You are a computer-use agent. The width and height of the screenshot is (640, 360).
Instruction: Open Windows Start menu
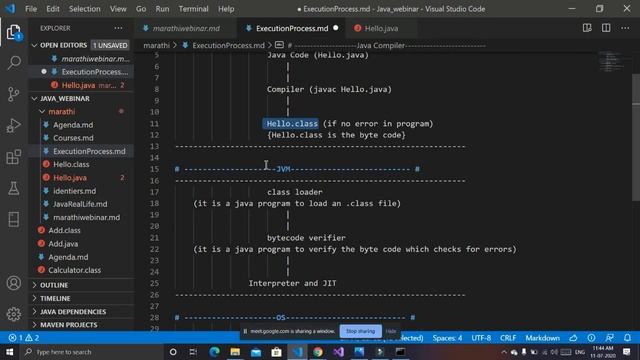coord(9,352)
